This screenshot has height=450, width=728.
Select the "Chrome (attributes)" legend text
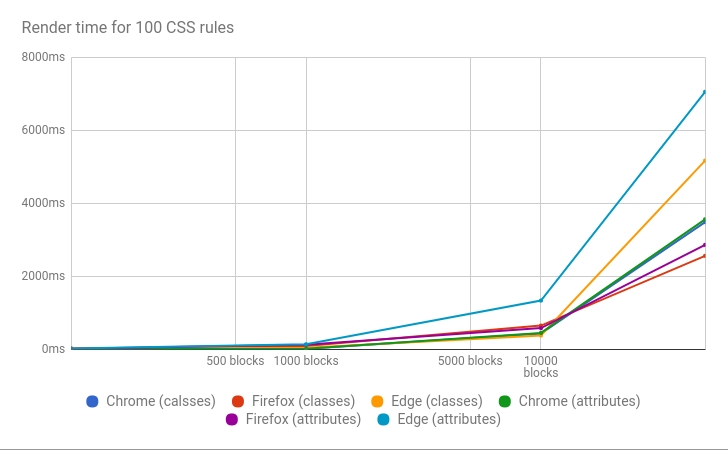[580, 401]
